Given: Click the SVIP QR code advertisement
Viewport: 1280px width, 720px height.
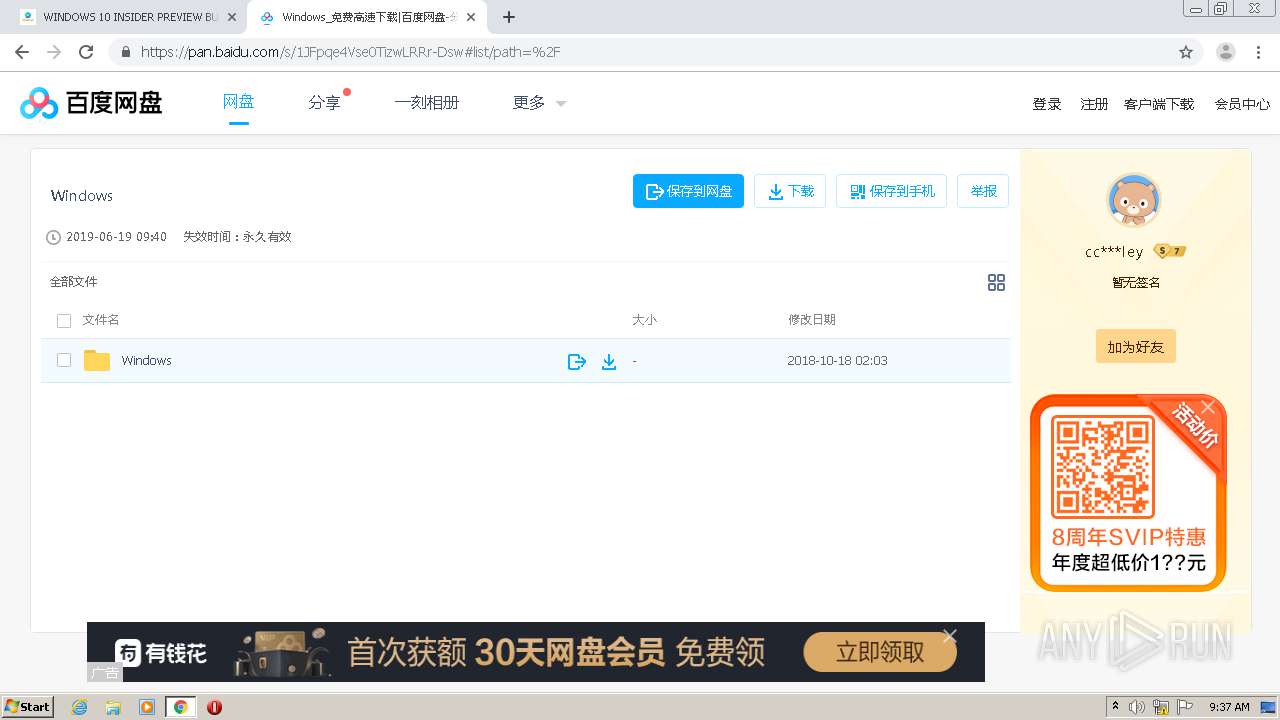Looking at the screenshot, I should [1128, 492].
